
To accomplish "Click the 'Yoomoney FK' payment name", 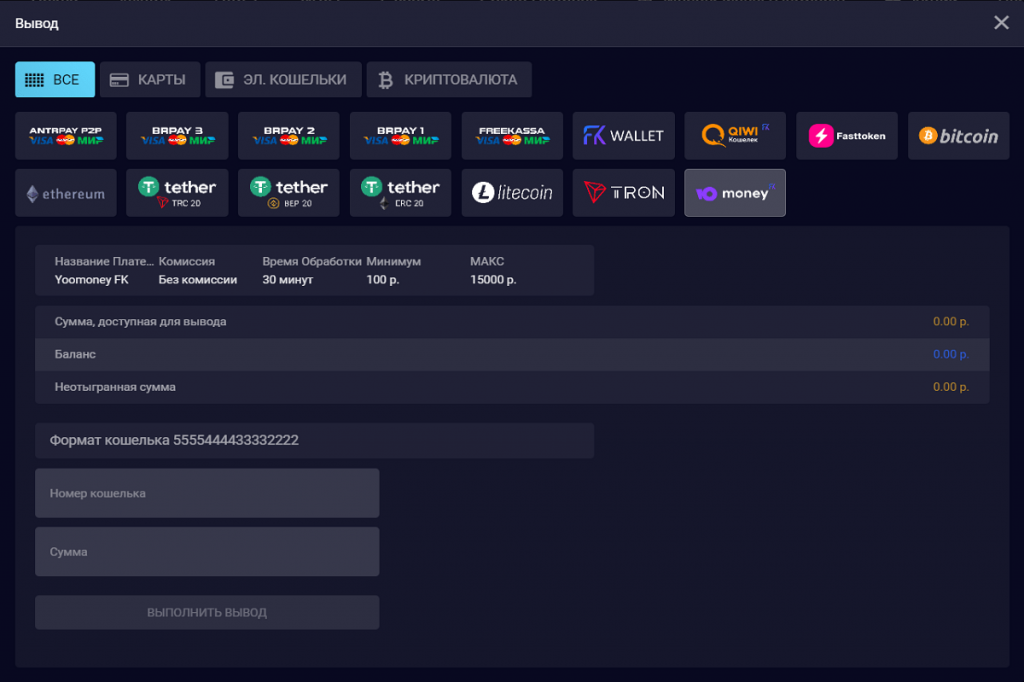I will point(91,280).
